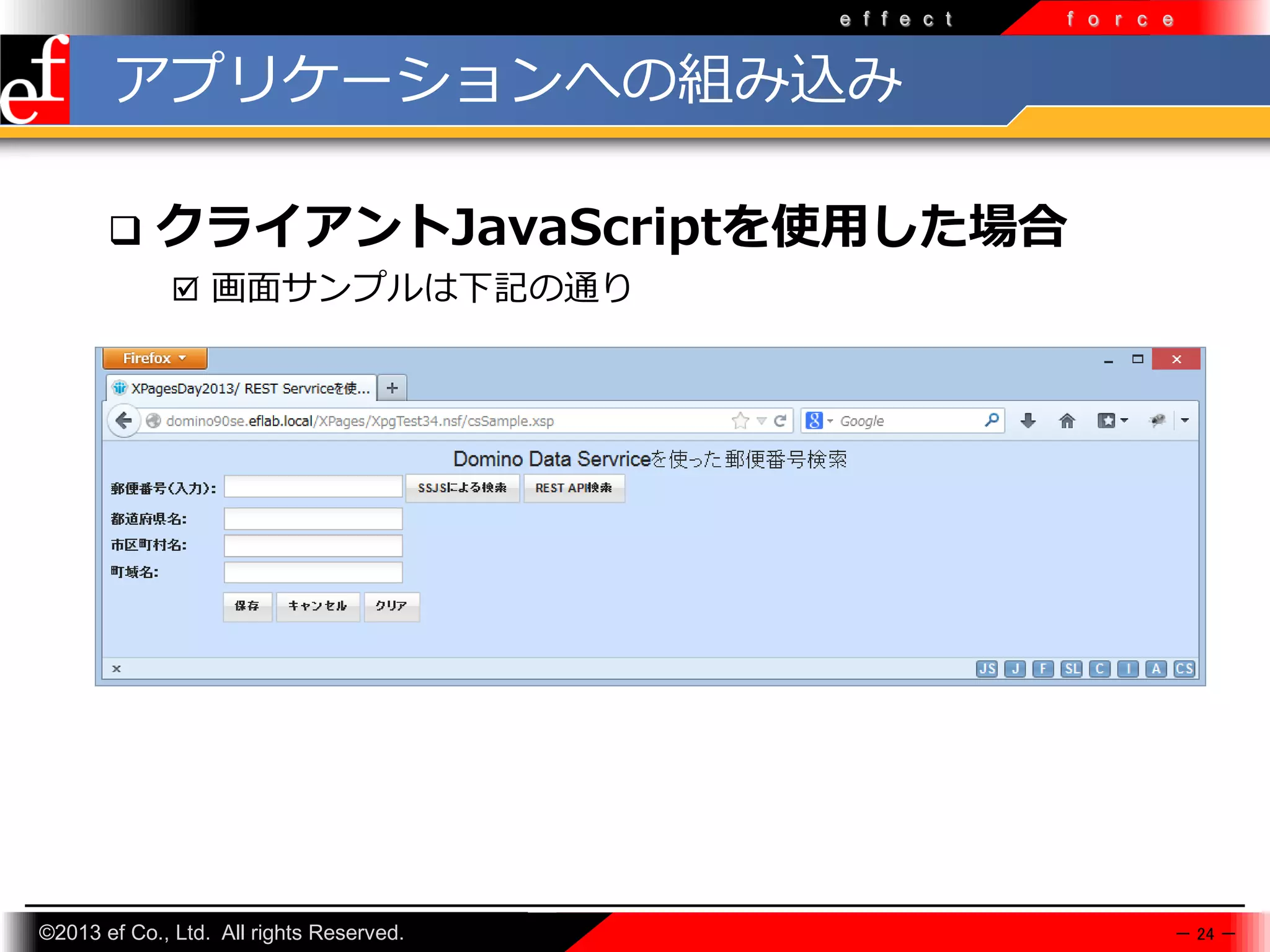The image size is (1270, 952).
Task: Close the add-on bar with the x
Action: pos(116,668)
